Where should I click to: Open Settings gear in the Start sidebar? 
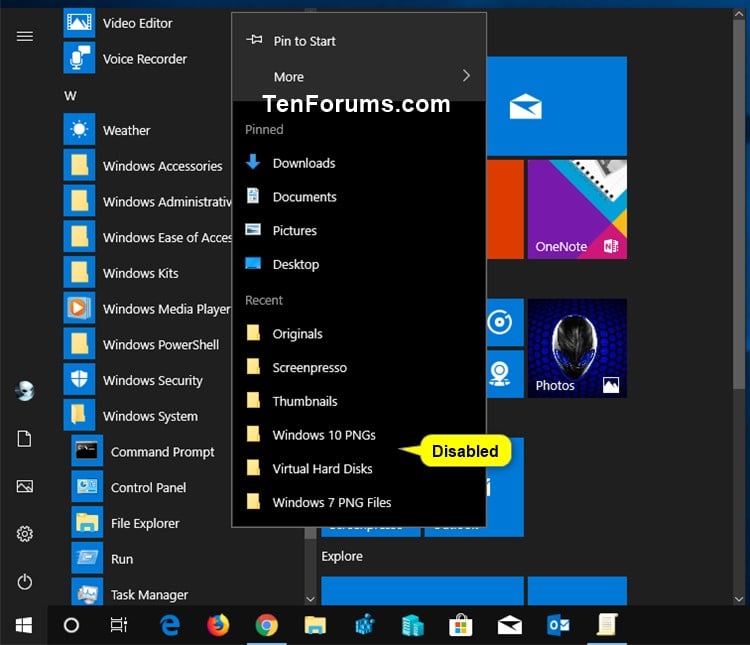click(25, 534)
